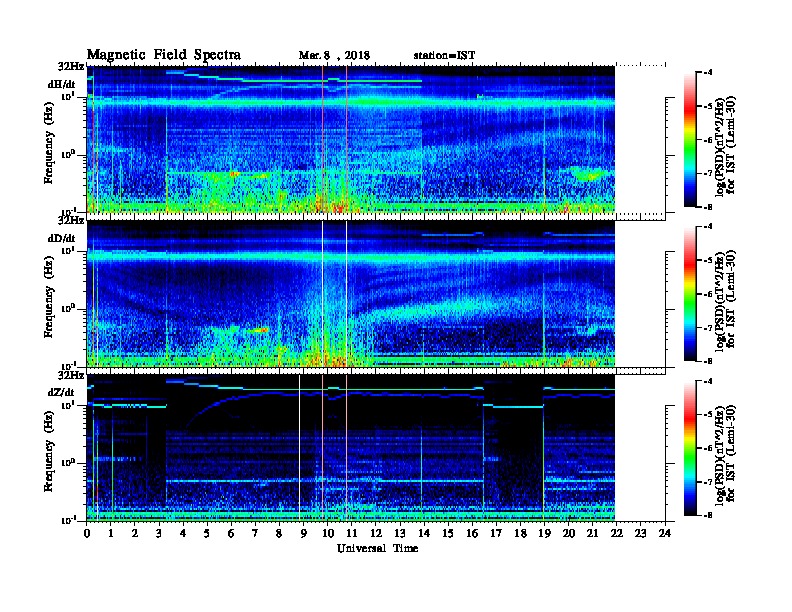Click the "Universal Time" axis label
Image resolution: width=792 pixels, height=612 pixels.
(x=377, y=548)
